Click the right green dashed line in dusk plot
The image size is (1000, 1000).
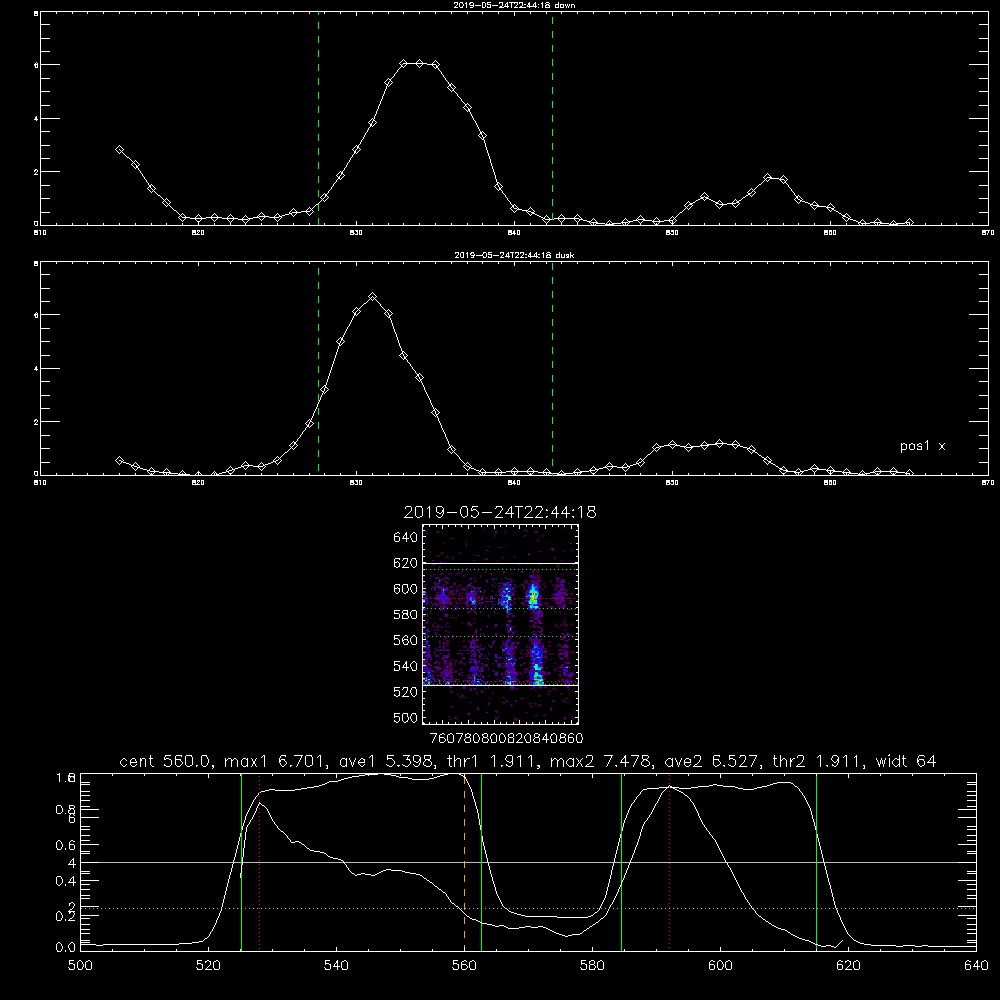(x=552, y=369)
